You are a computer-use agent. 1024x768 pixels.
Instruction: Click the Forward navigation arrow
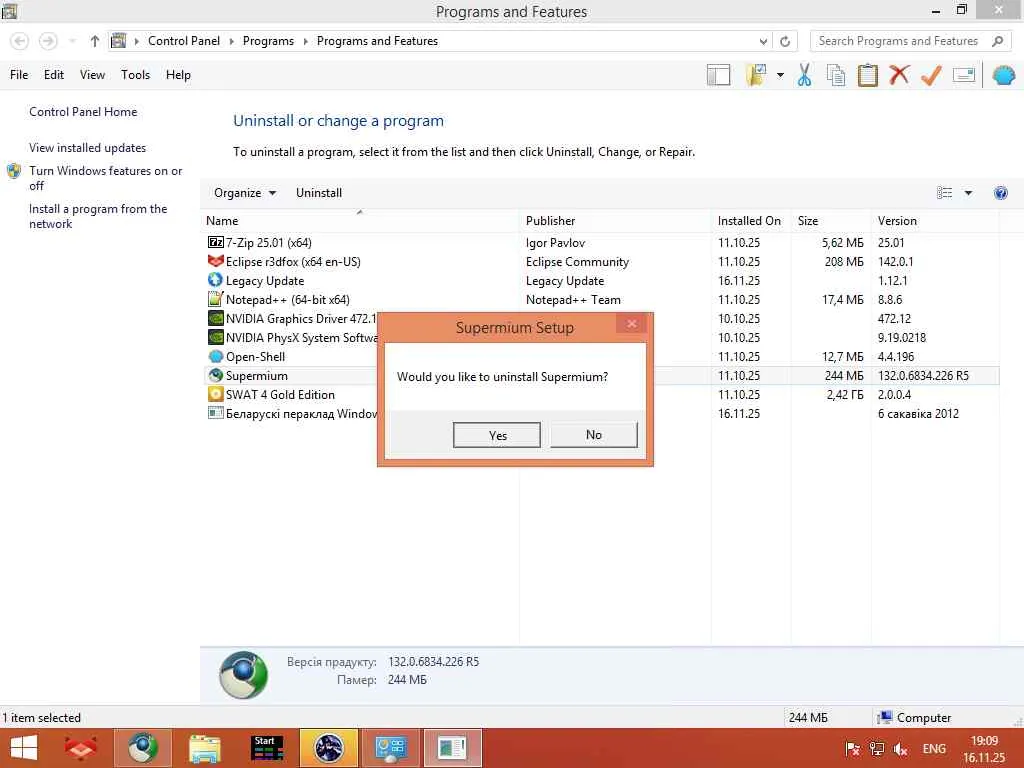(x=48, y=41)
